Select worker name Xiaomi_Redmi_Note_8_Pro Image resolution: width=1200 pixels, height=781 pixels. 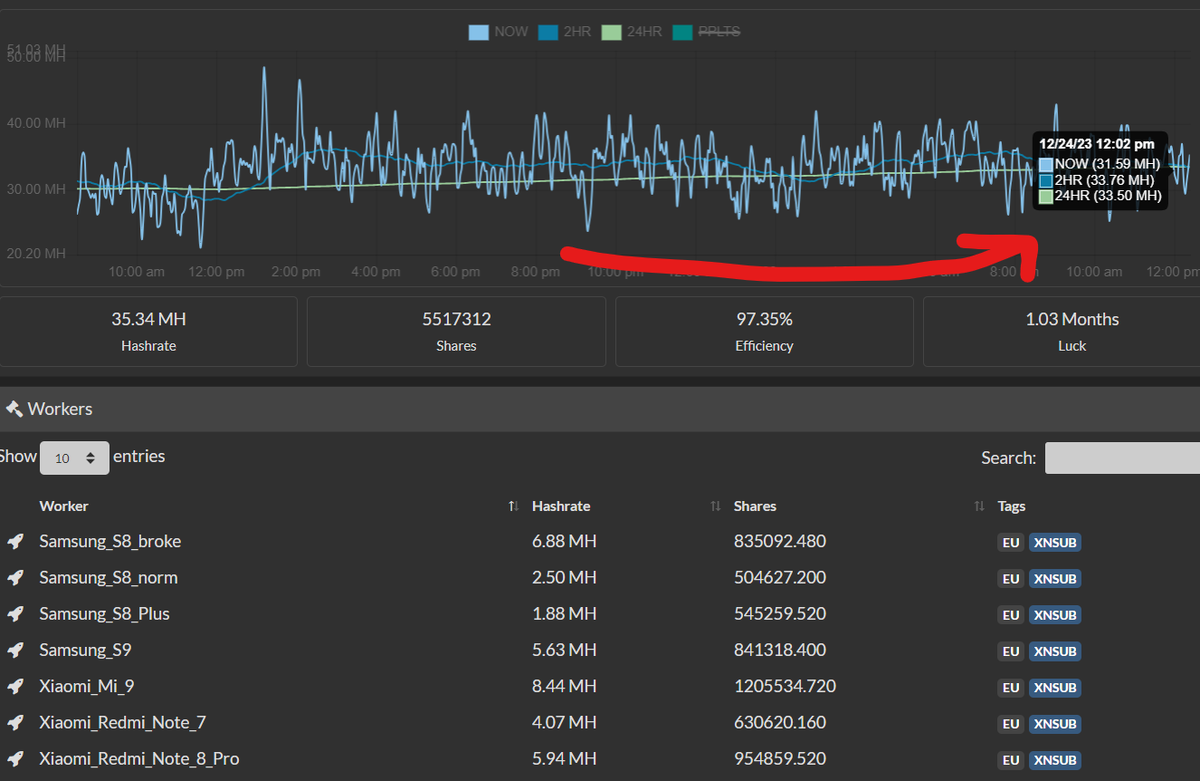point(139,758)
